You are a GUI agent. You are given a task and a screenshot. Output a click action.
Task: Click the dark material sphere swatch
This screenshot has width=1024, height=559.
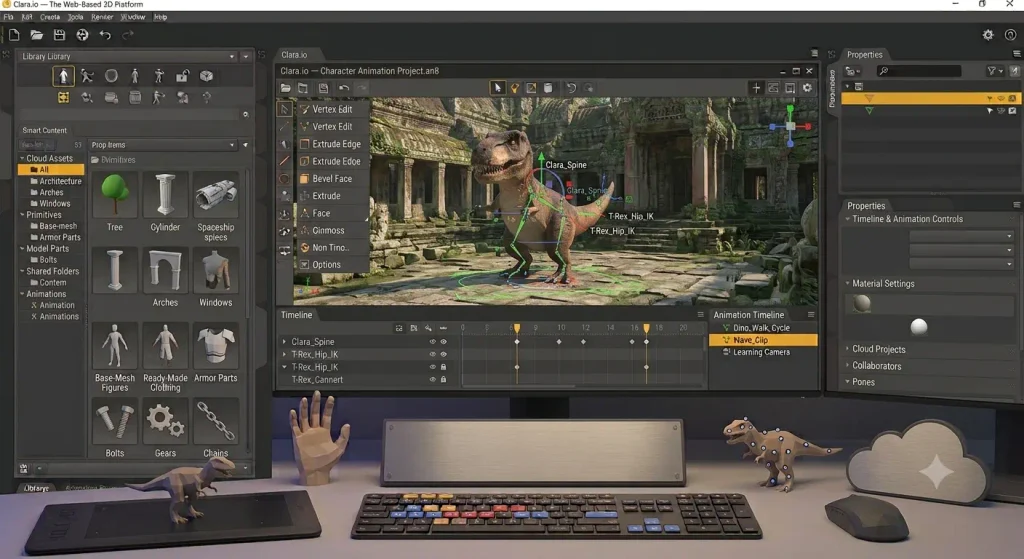point(862,303)
